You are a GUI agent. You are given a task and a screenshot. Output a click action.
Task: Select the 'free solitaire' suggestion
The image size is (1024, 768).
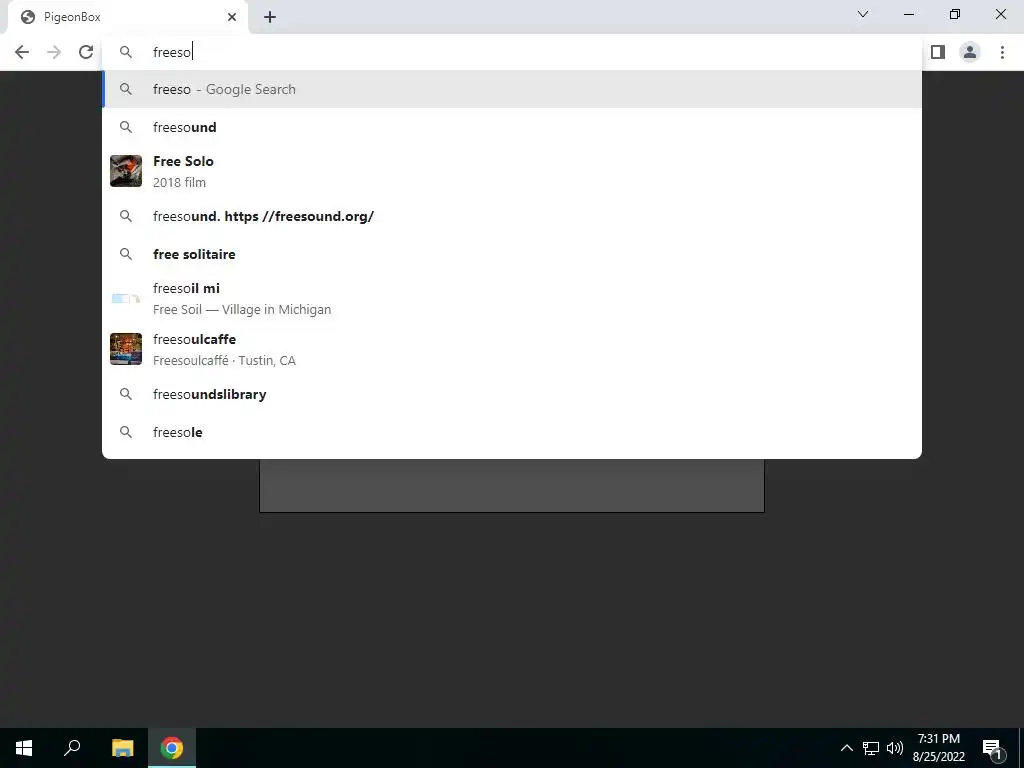click(512, 254)
